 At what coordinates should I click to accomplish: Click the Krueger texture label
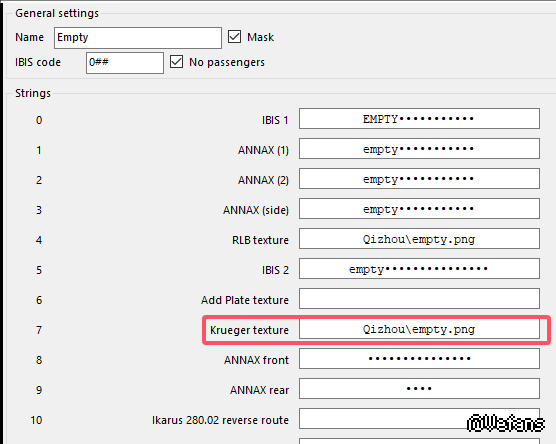click(x=249, y=330)
